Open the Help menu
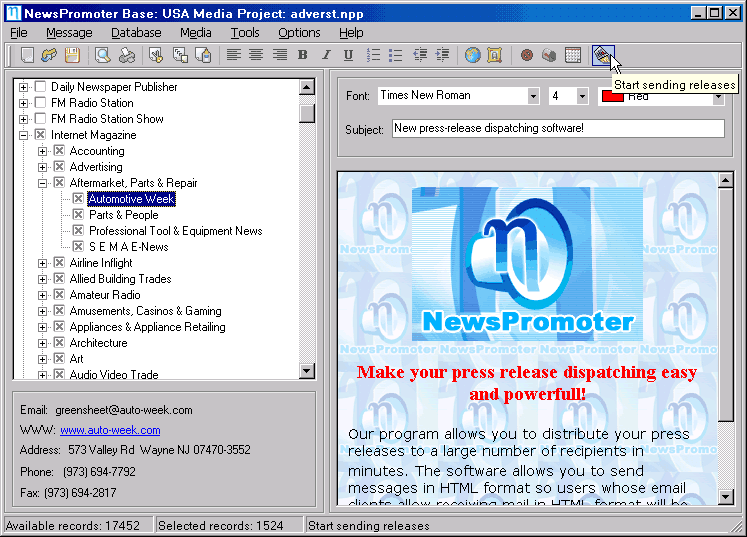 [351, 33]
